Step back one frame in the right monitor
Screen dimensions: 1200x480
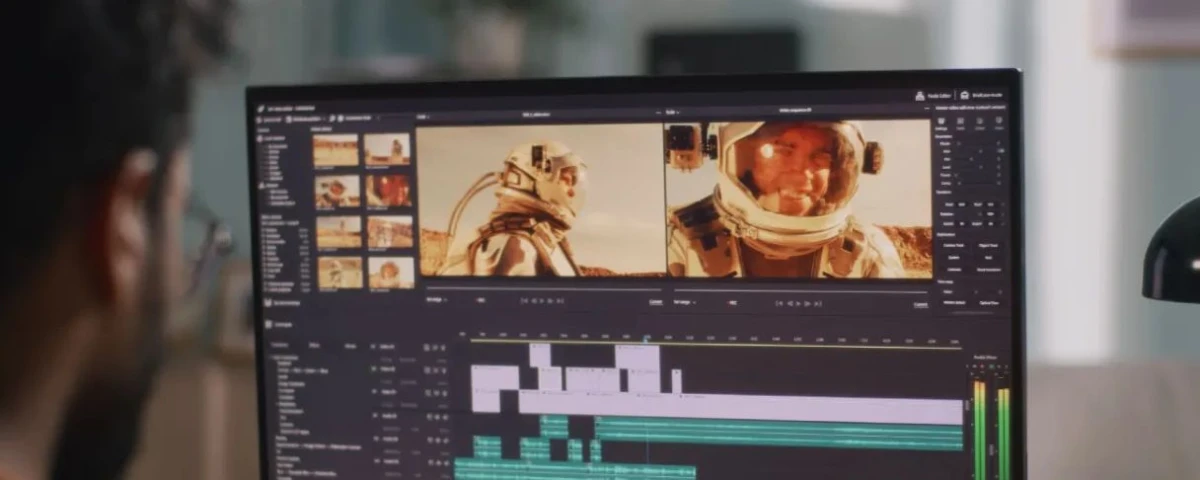(x=789, y=303)
